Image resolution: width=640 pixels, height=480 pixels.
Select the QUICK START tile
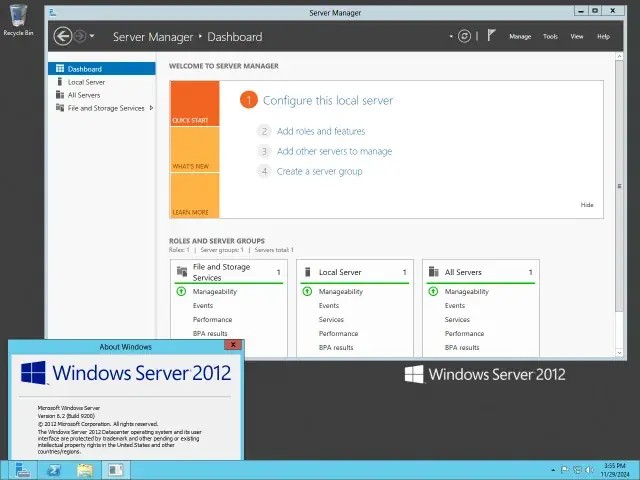click(x=195, y=103)
